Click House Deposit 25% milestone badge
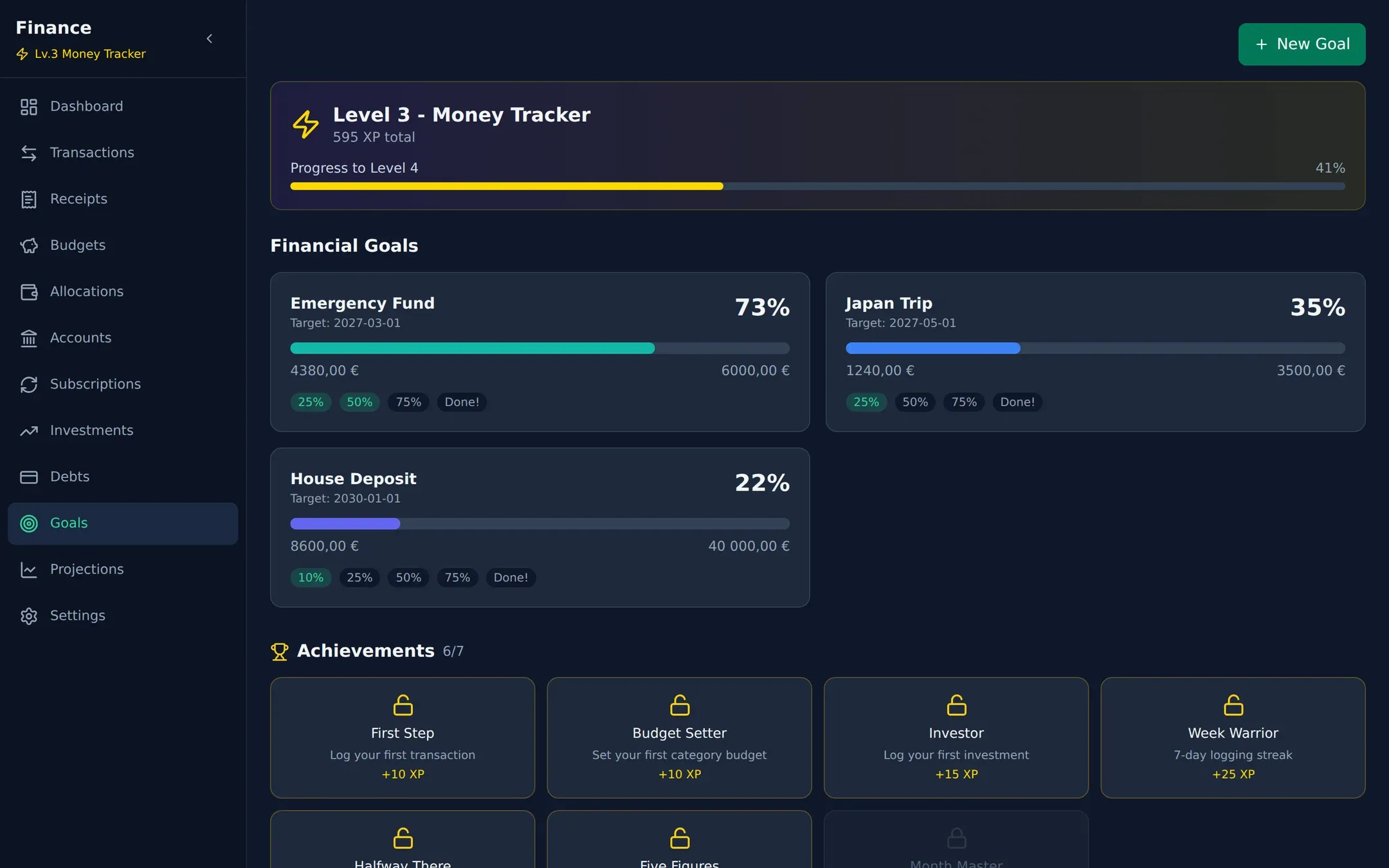The width and height of the screenshot is (1389, 868). (359, 578)
